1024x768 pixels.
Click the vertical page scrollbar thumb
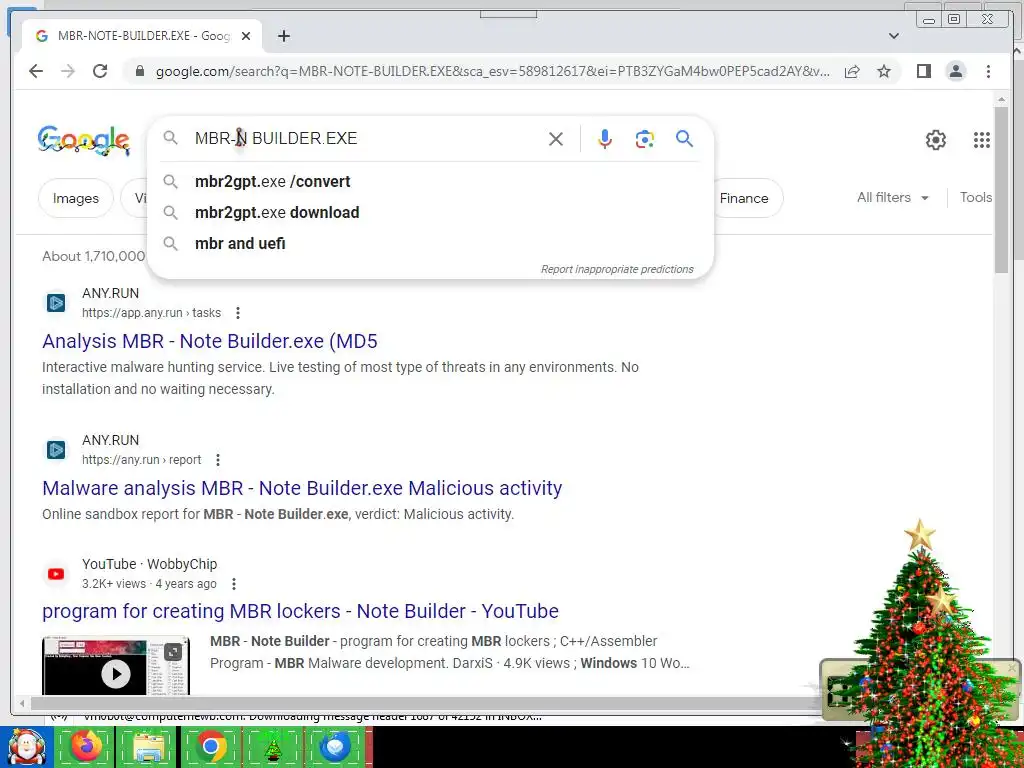pyautogui.click(x=1001, y=189)
